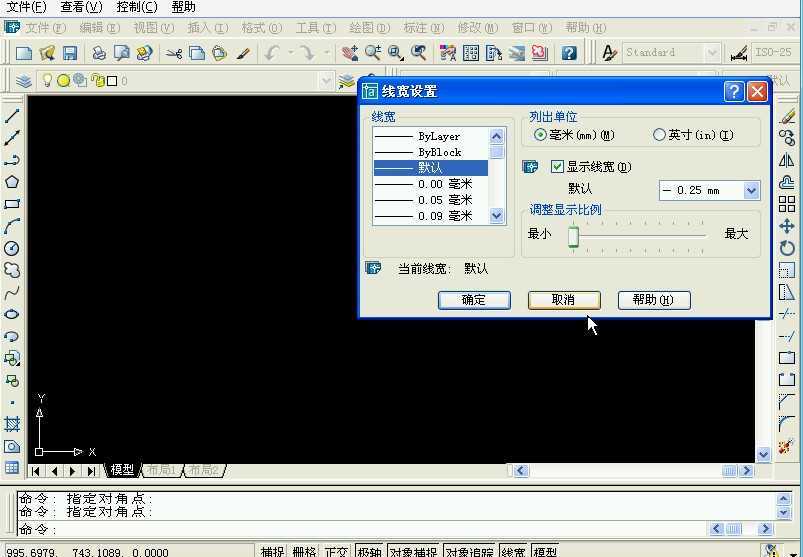803x557 pixels.
Task: Click the slider thumb for display scale
Action: [574, 236]
